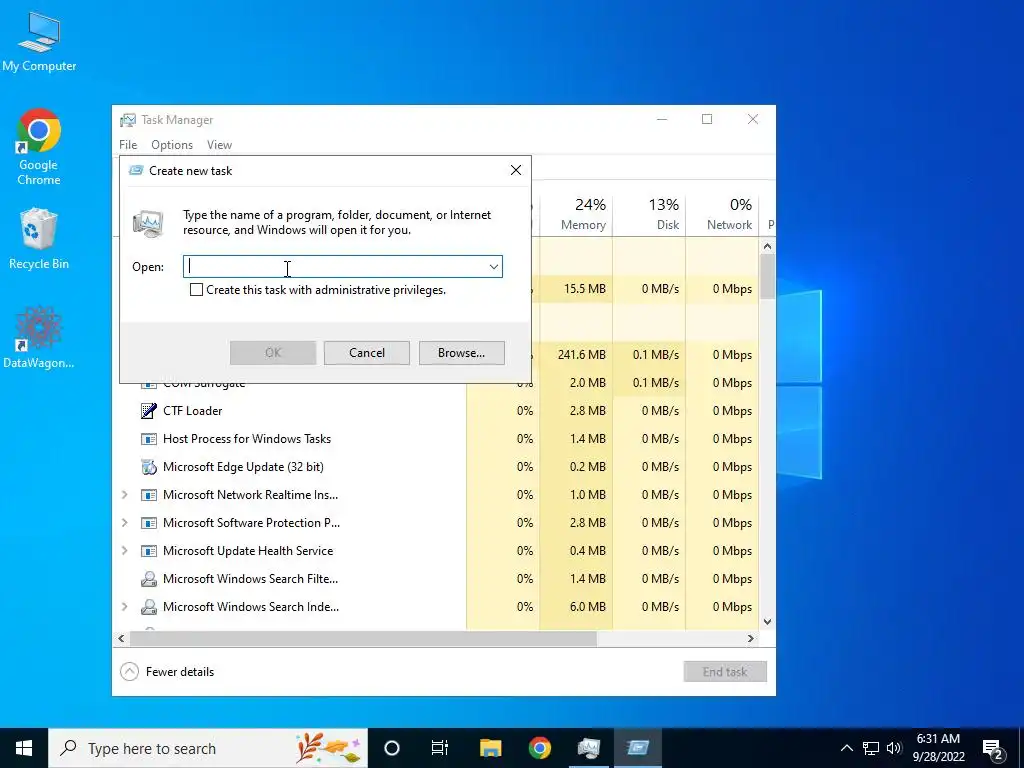Image resolution: width=1024 pixels, height=768 pixels.
Task: Open the dropdown arrow of the Open field
Action: point(494,266)
